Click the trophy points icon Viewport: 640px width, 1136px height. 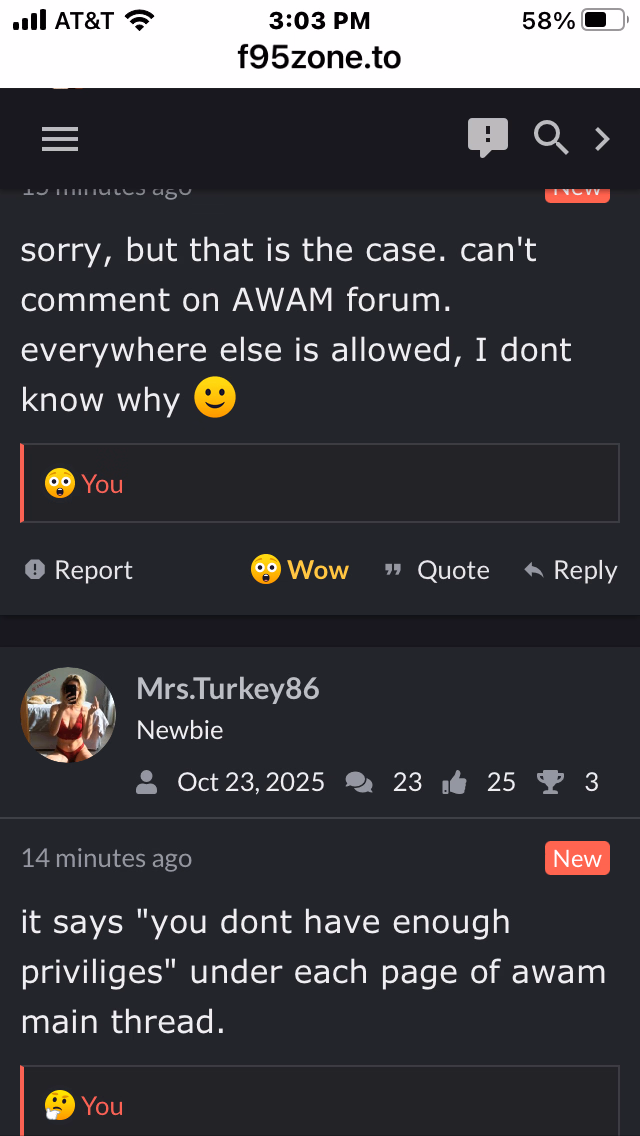point(551,782)
